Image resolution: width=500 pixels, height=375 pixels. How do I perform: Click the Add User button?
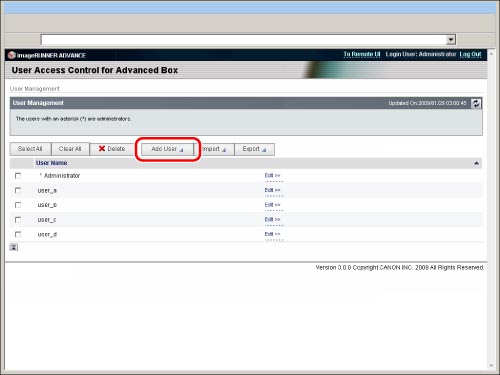167,149
